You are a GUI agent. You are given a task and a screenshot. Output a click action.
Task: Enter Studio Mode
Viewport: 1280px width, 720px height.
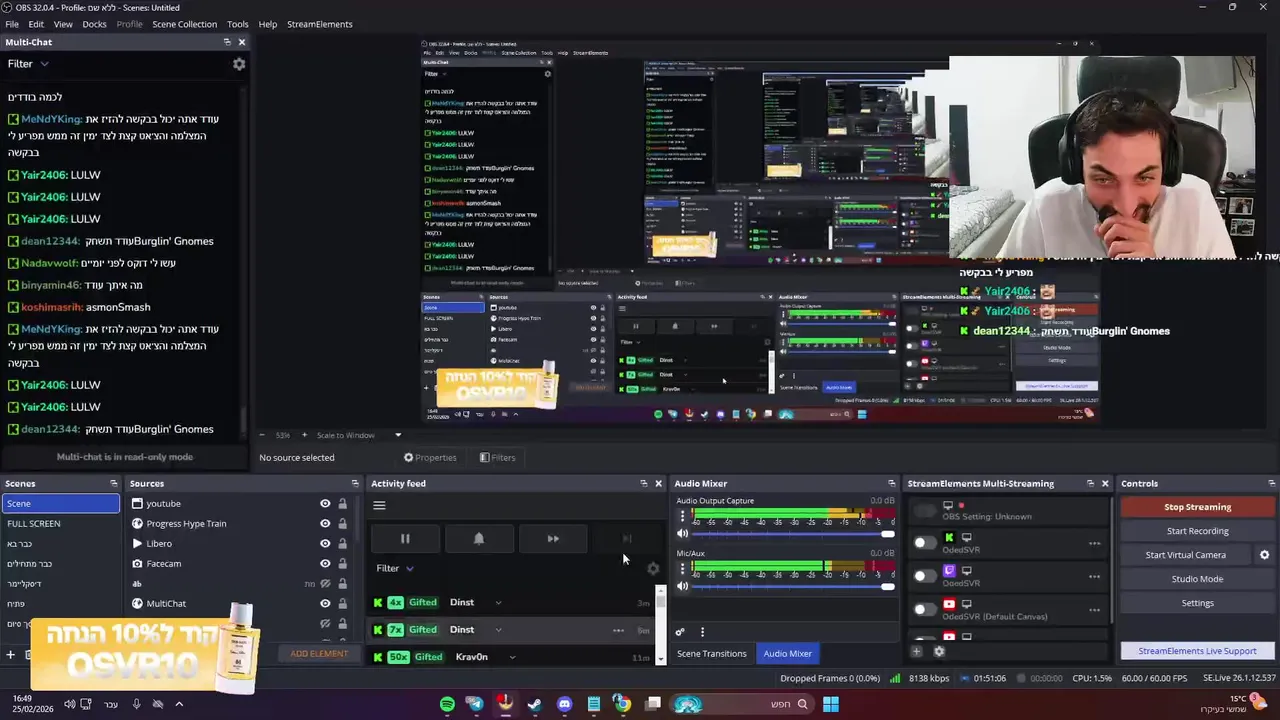(x=1197, y=579)
